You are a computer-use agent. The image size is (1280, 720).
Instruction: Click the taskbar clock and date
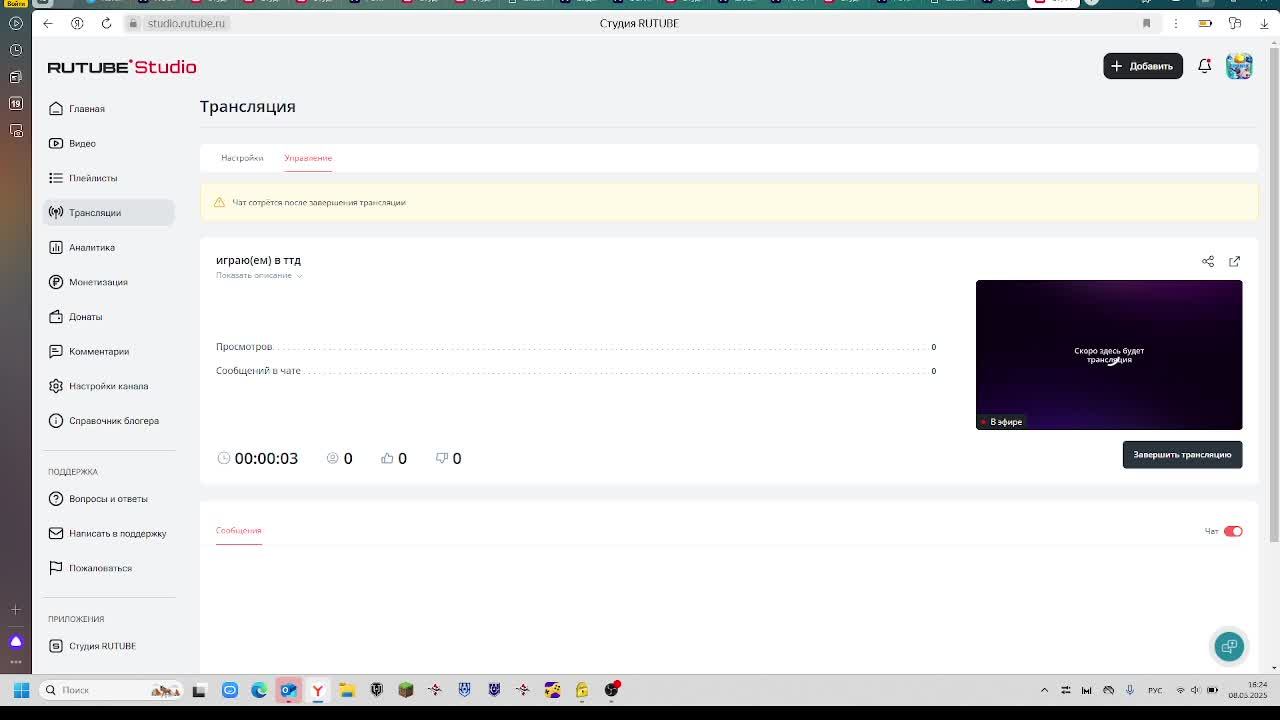[x=1248, y=690]
